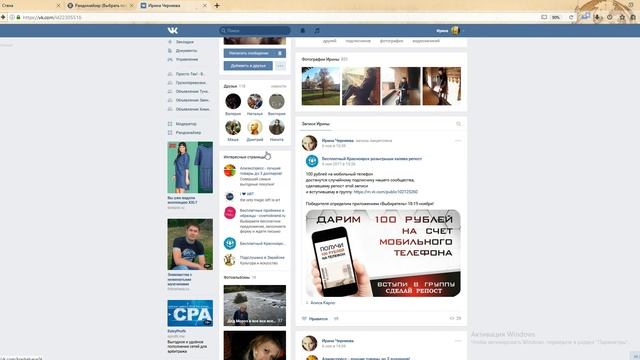This screenshot has height=360, width=640.
Task: Open a new browser tab with the plus button
Action: tap(217, 6)
